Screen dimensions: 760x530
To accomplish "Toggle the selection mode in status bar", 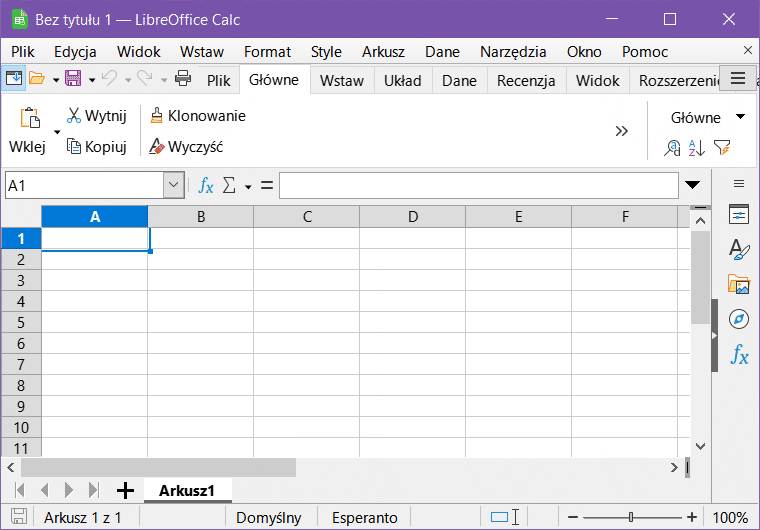I will pyautogui.click(x=505, y=517).
